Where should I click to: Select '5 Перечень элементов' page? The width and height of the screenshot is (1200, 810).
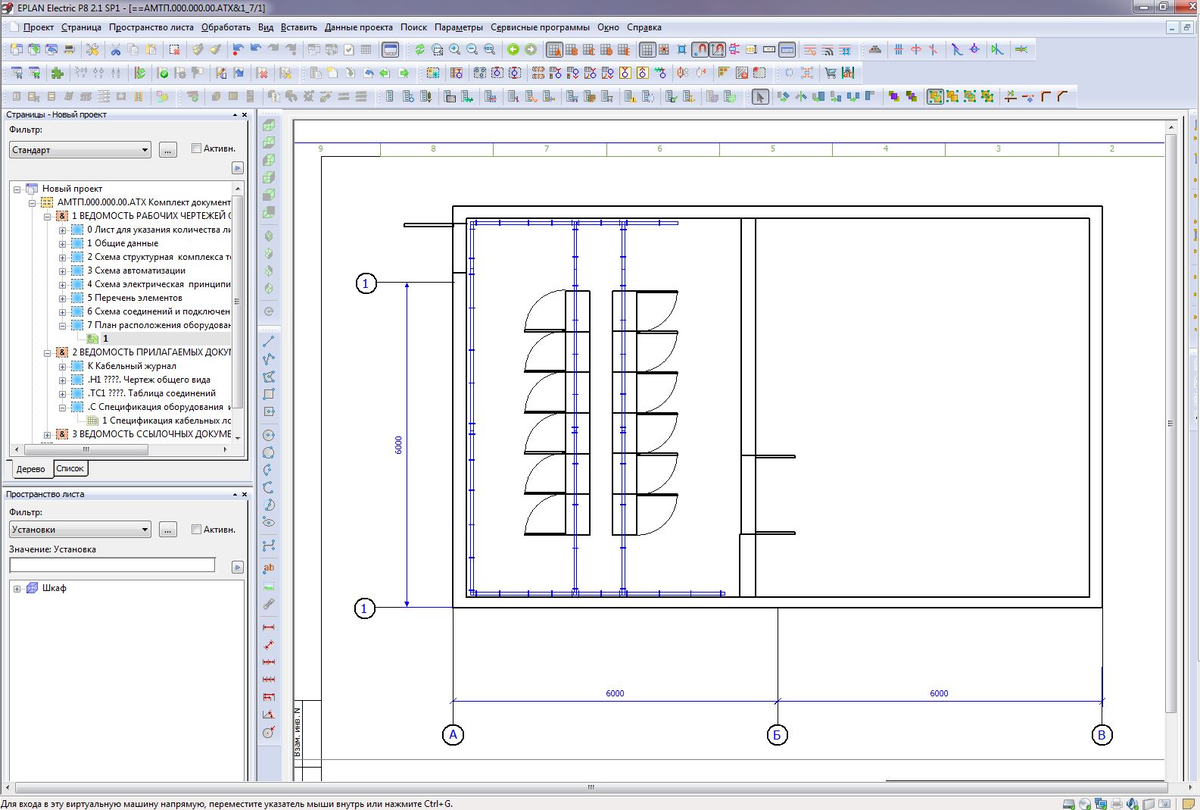click(135, 298)
